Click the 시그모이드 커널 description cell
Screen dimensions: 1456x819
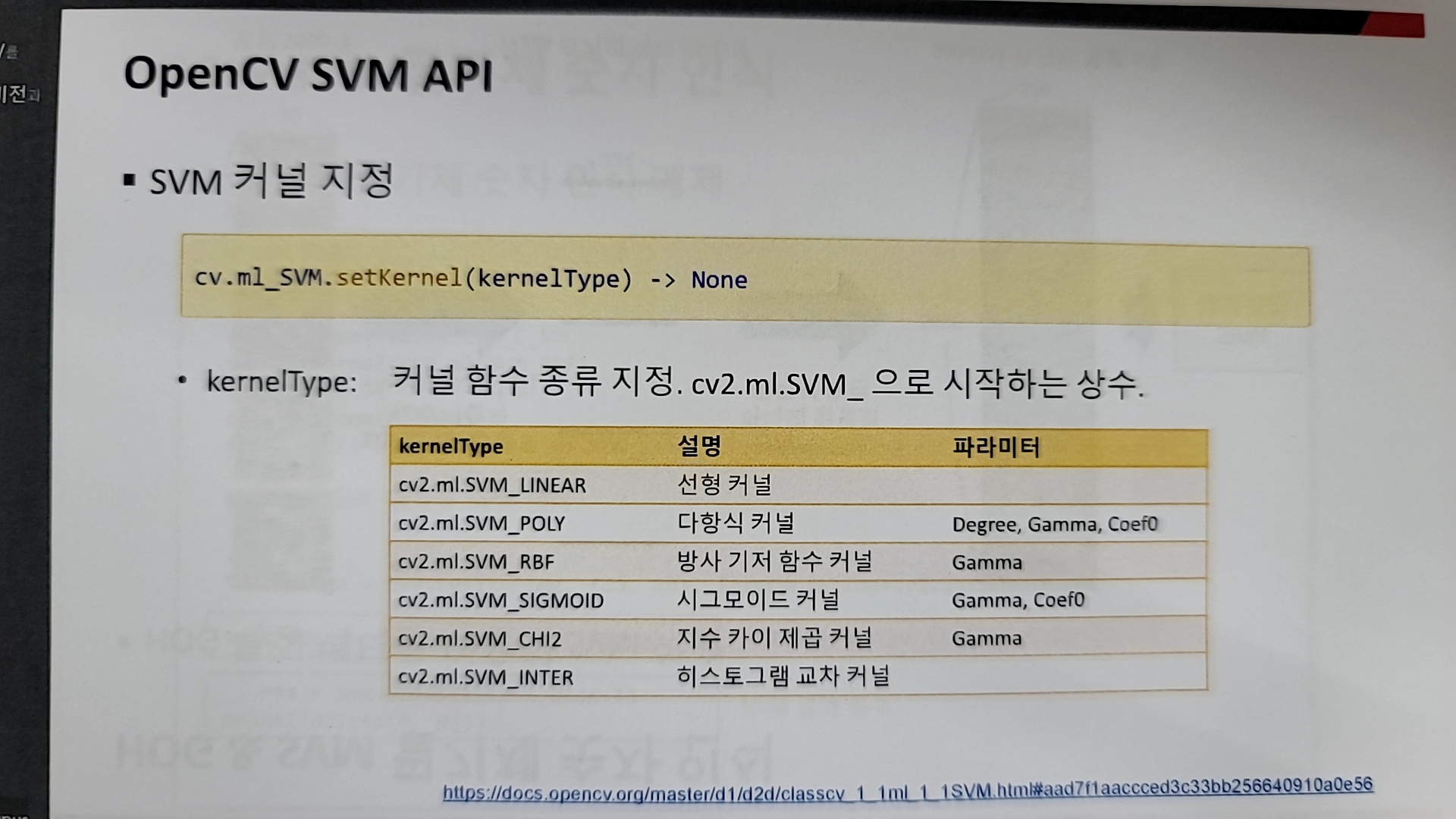tap(758, 598)
